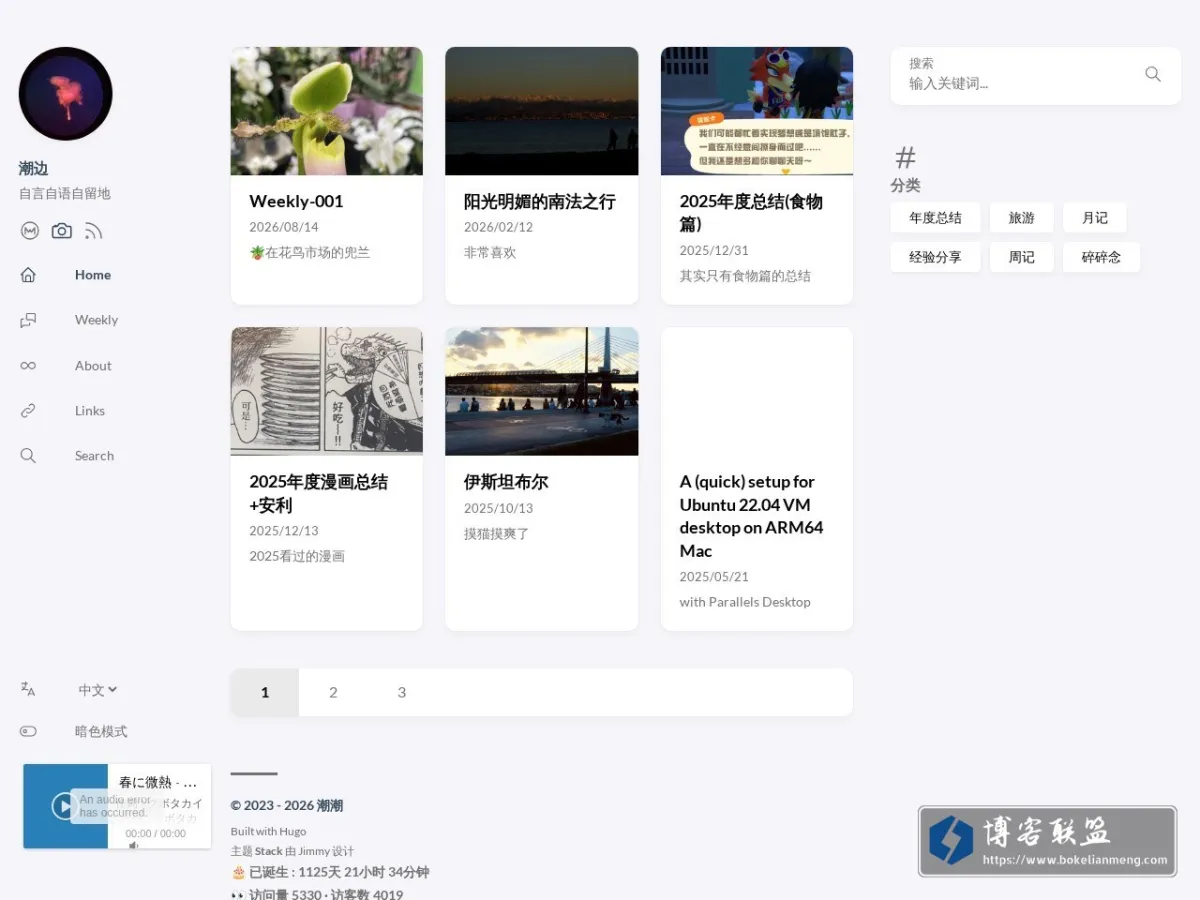Click the translate language icon

[28, 689]
